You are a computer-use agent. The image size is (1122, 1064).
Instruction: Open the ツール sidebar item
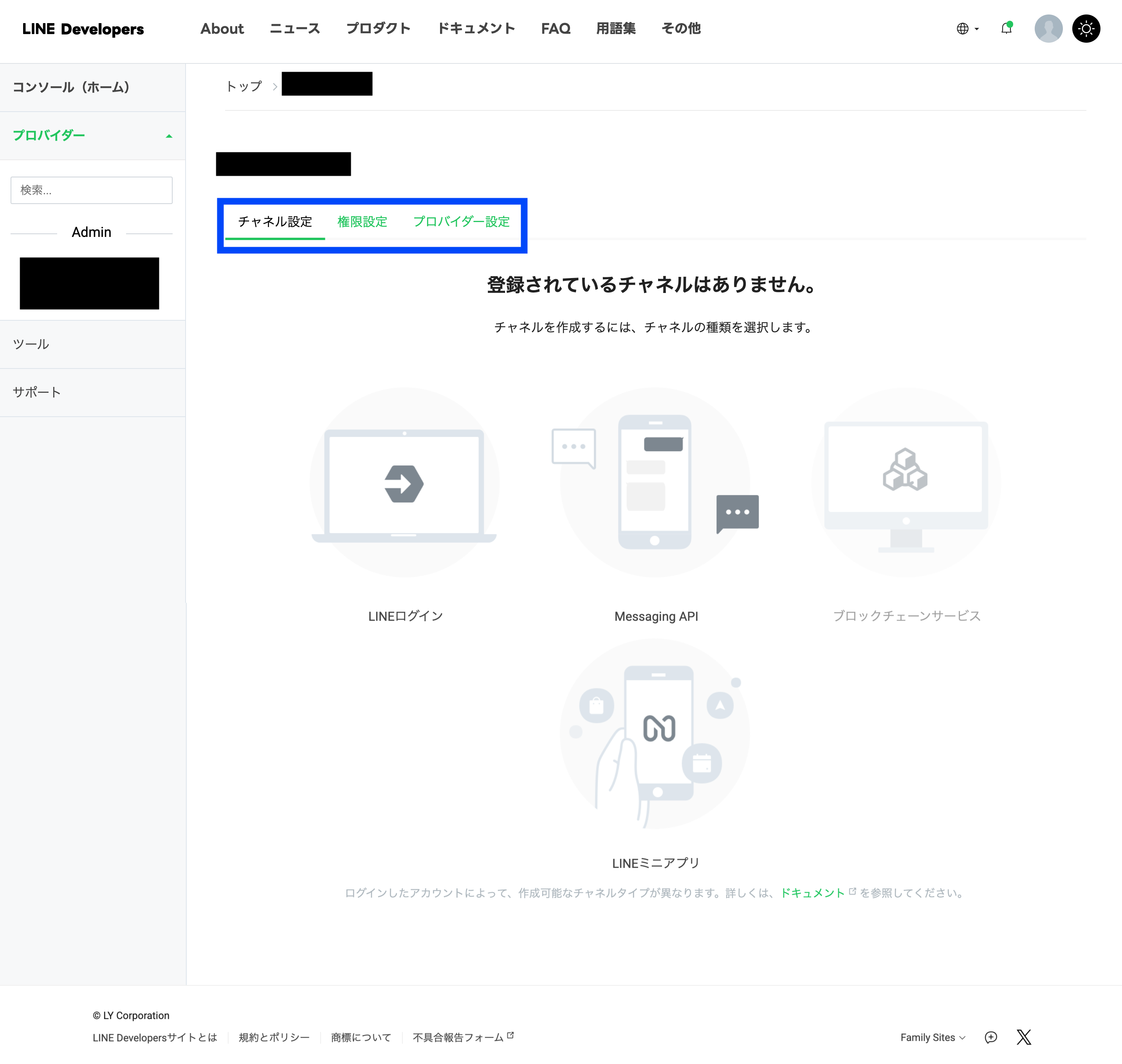point(31,344)
